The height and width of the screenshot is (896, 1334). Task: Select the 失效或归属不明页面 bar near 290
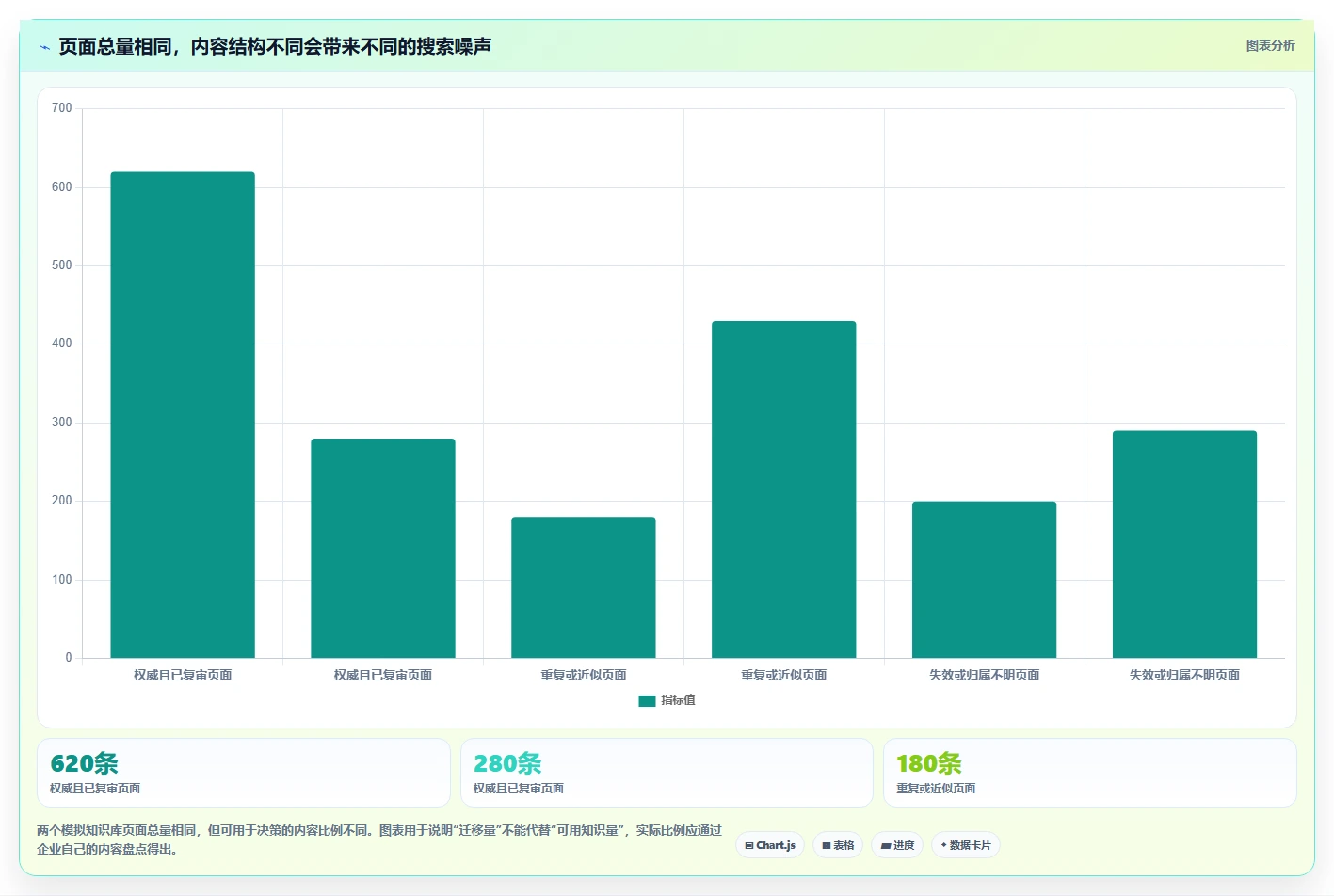point(1185,544)
